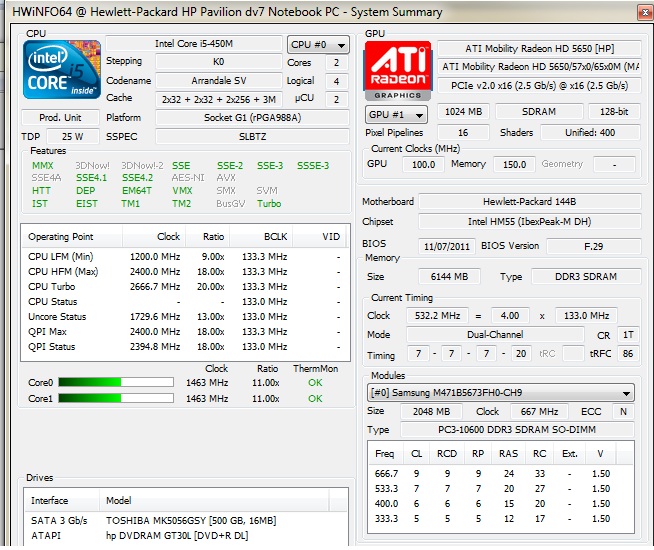This screenshot has width=654, height=550.
Task: Click the TDP 25 W field
Action: [73, 136]
